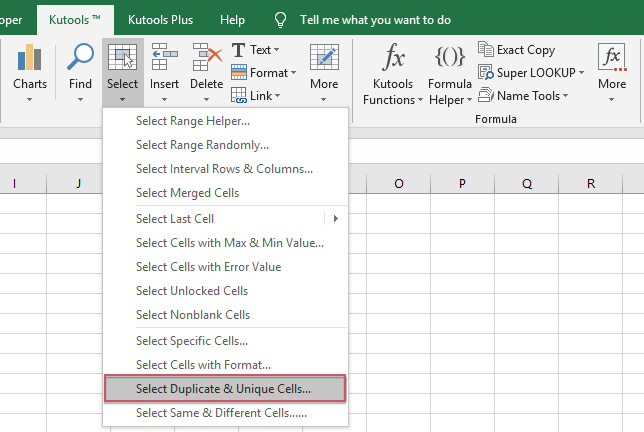The width and height of the screenshot is (644, 432).
Task: Expand the Text dropdown
Action: pyautogui.click(x=276, y=50)
